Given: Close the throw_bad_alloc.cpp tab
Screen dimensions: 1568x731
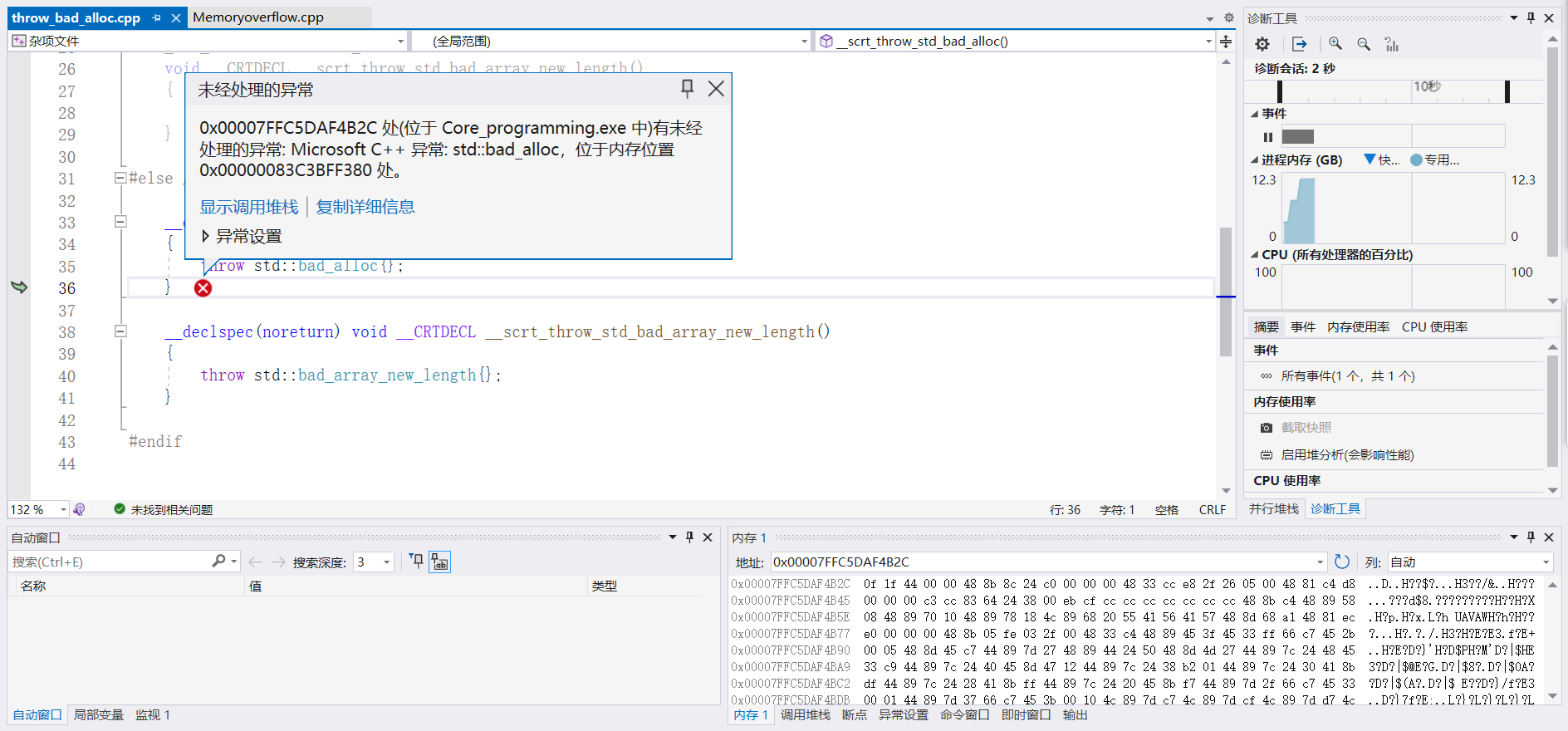Looking at the screenshot, I should [176, 17].
